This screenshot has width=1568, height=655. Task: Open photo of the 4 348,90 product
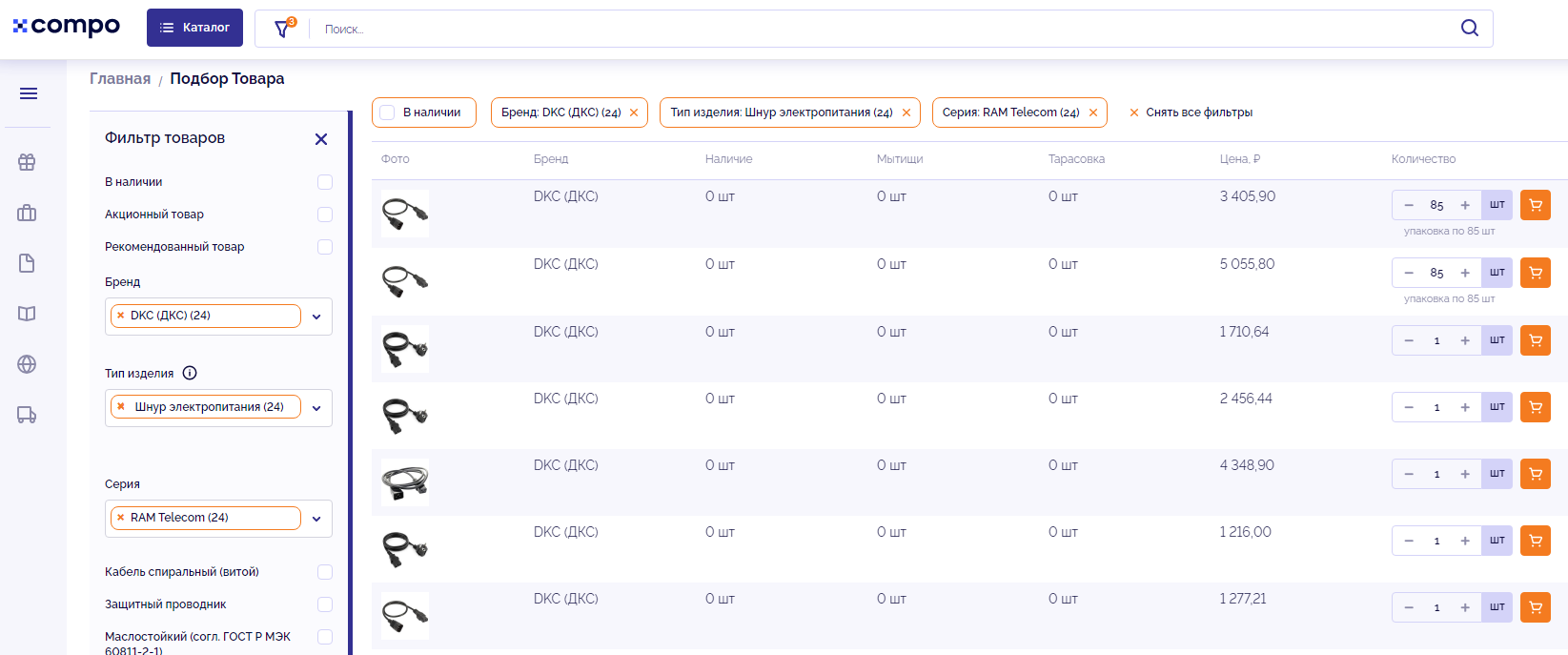pos(405,482)
